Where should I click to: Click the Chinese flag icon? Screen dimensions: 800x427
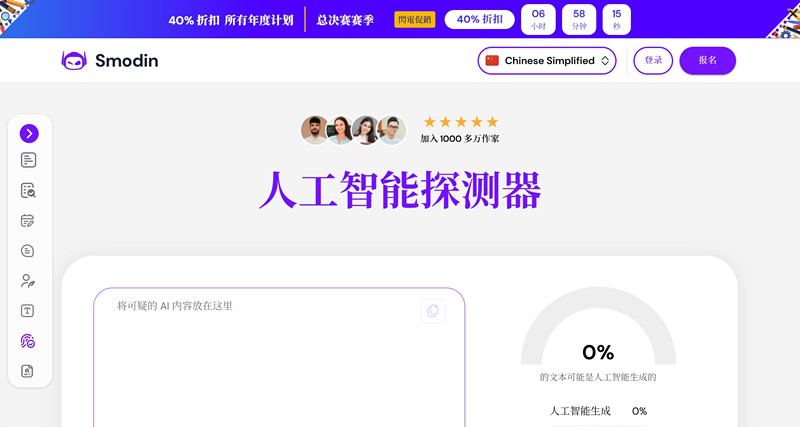(x=492, y=61)
